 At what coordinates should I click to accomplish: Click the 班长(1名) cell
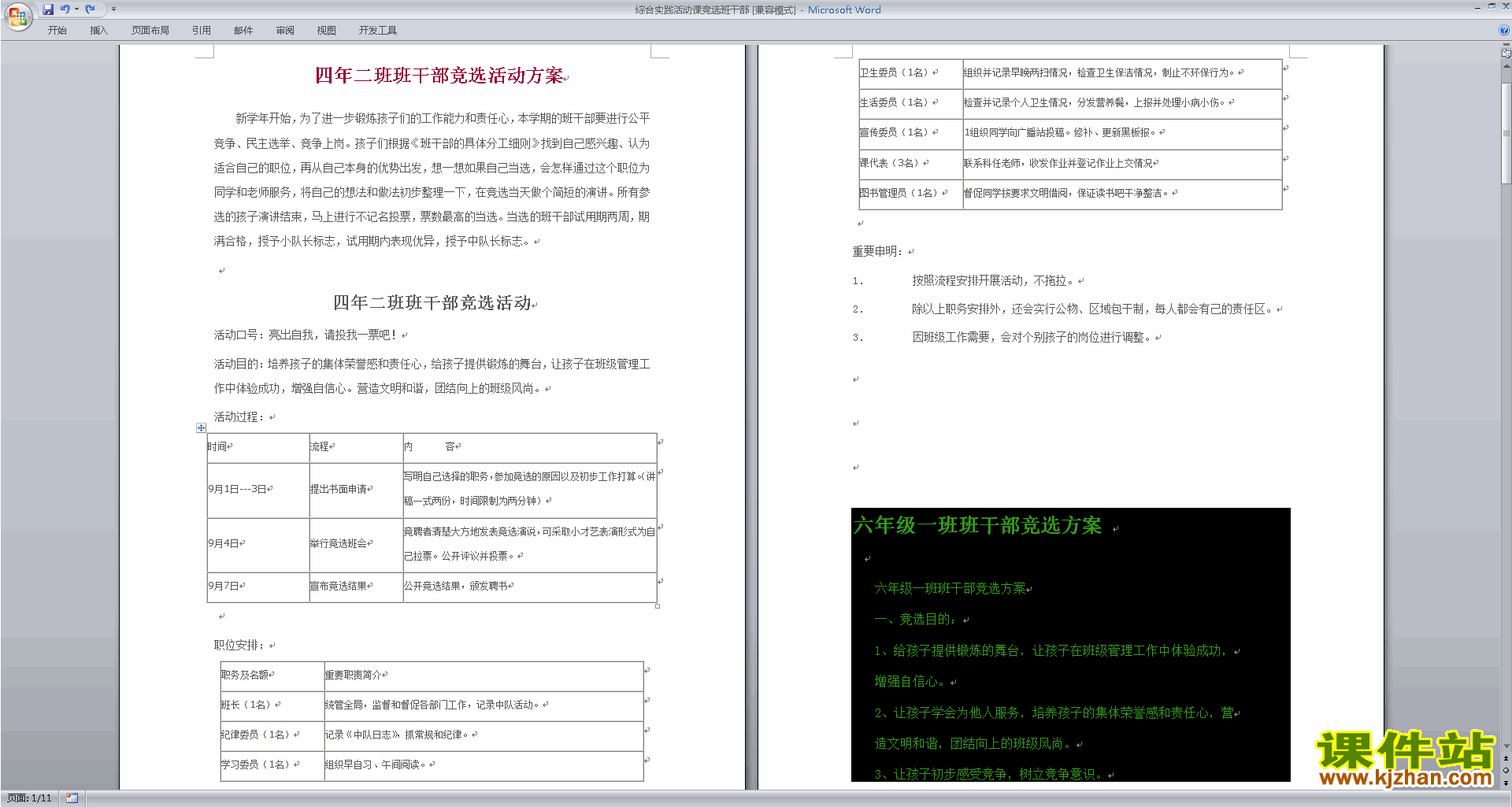(x=272, y=705)
